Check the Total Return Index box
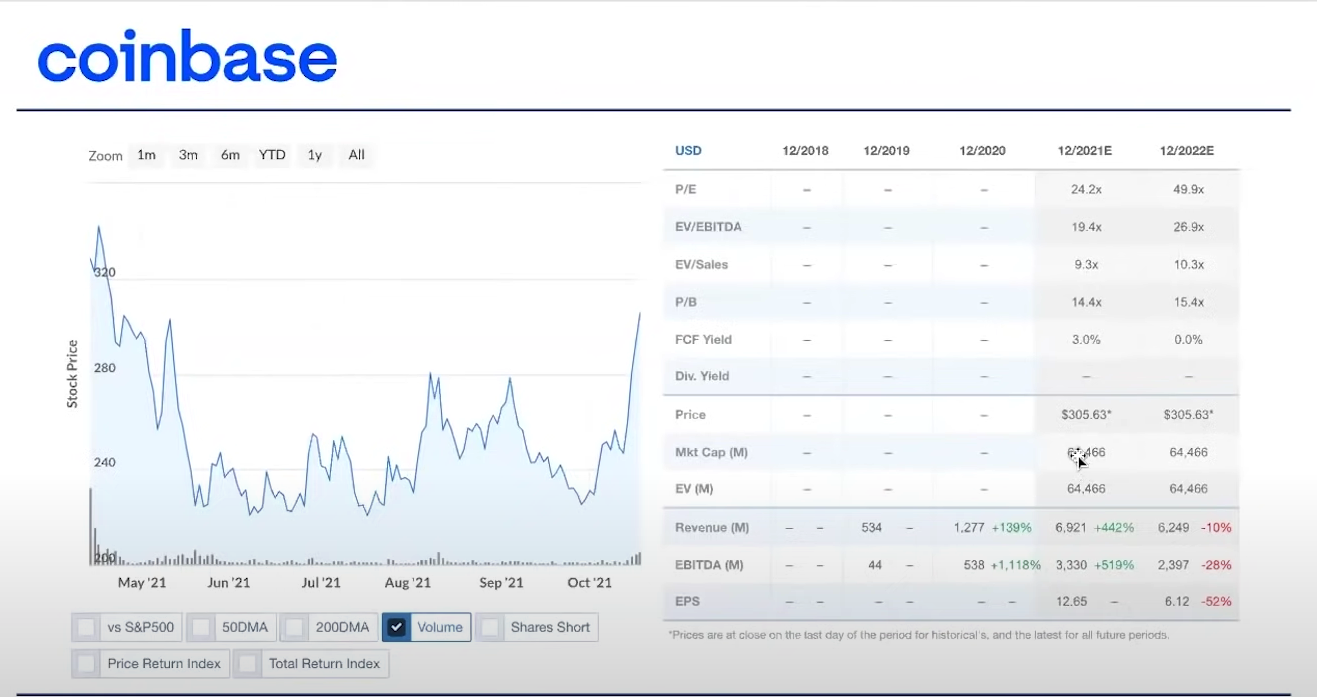Image resolution: width=1317 pixels, height=697 pixels. 248,663
